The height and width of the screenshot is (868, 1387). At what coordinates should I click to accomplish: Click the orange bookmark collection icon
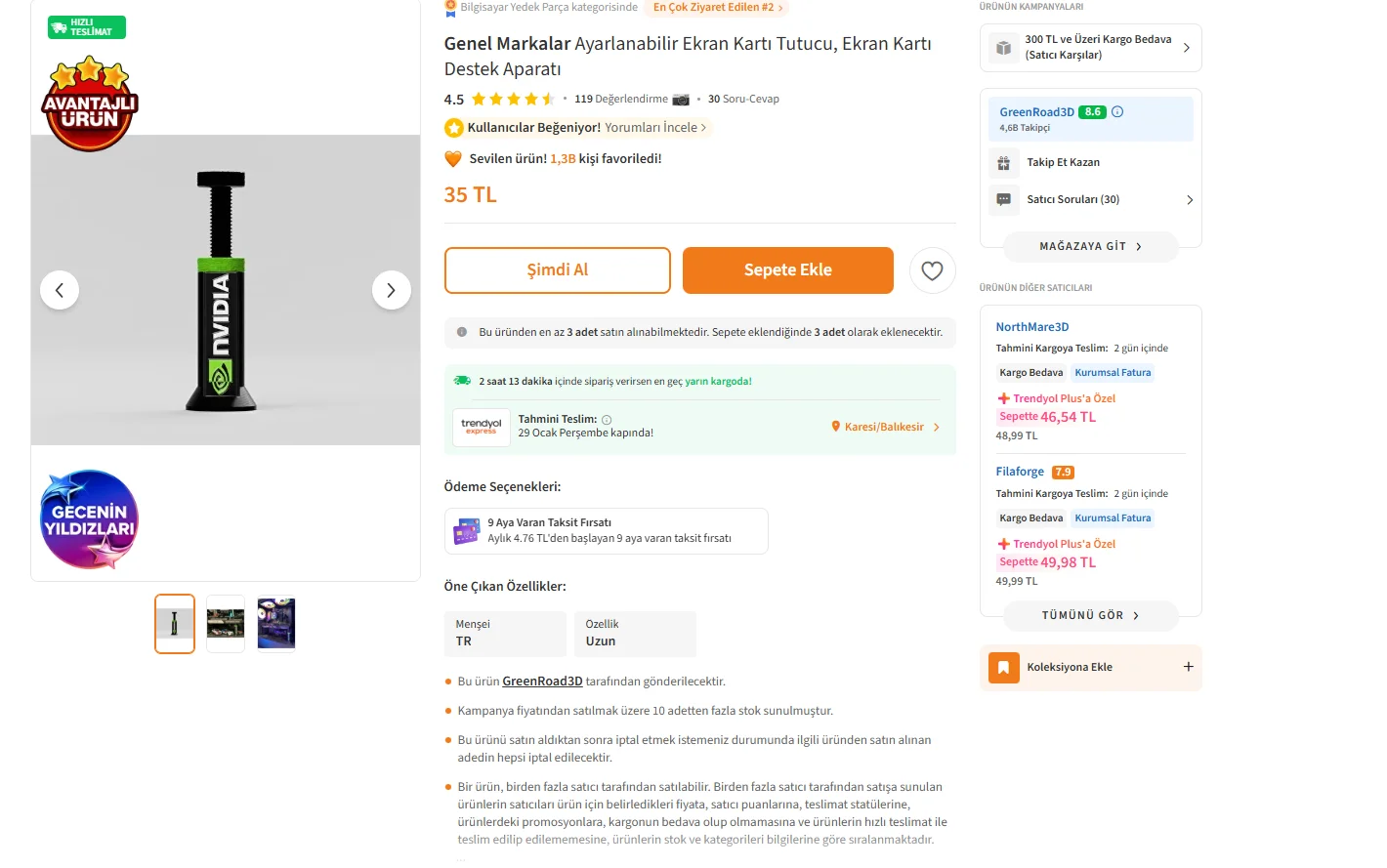click(1003, 668)
